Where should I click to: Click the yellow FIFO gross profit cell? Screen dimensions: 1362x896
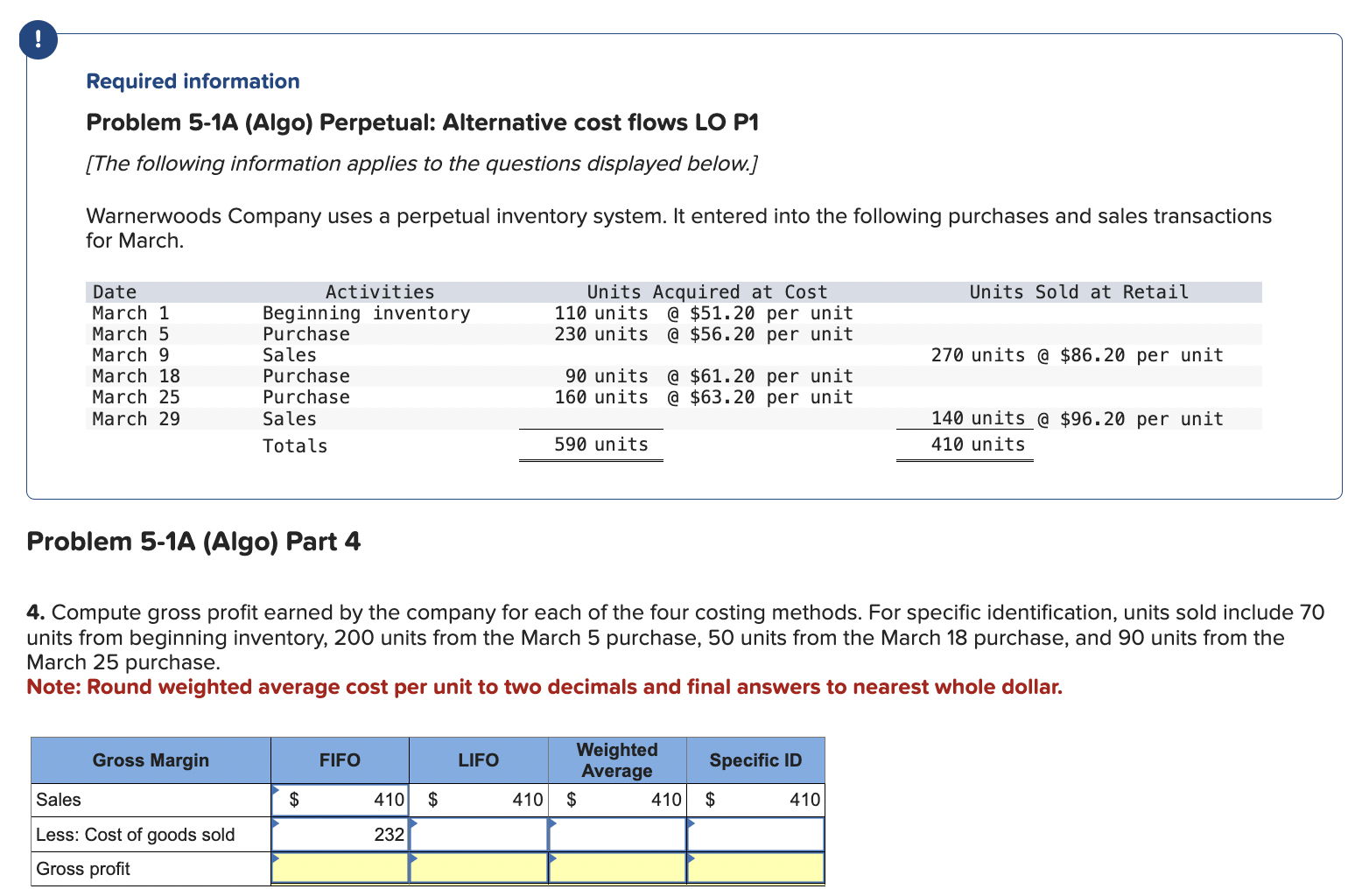click(340, 868)
